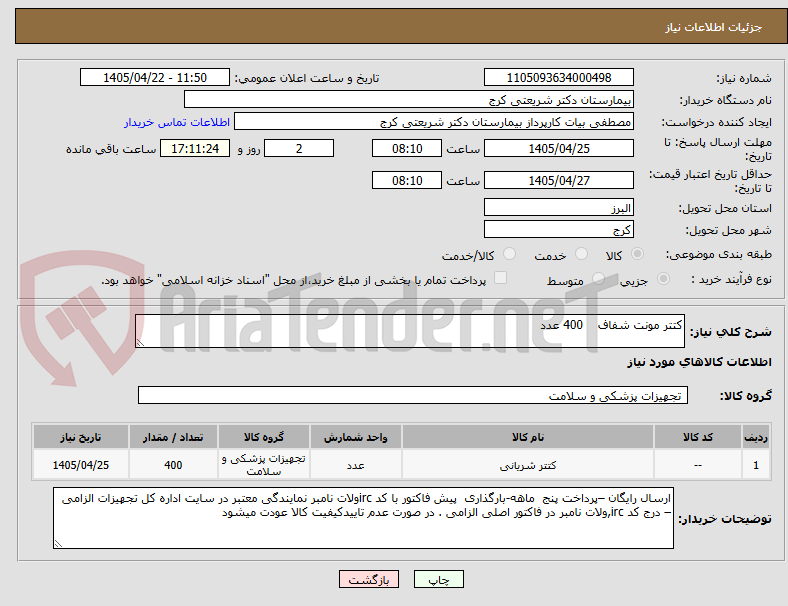This screenshot has height=606, width=788.
Task: Click the تاریخ نیاز column header
Action: pyautogui.click(x=81, y=437)
